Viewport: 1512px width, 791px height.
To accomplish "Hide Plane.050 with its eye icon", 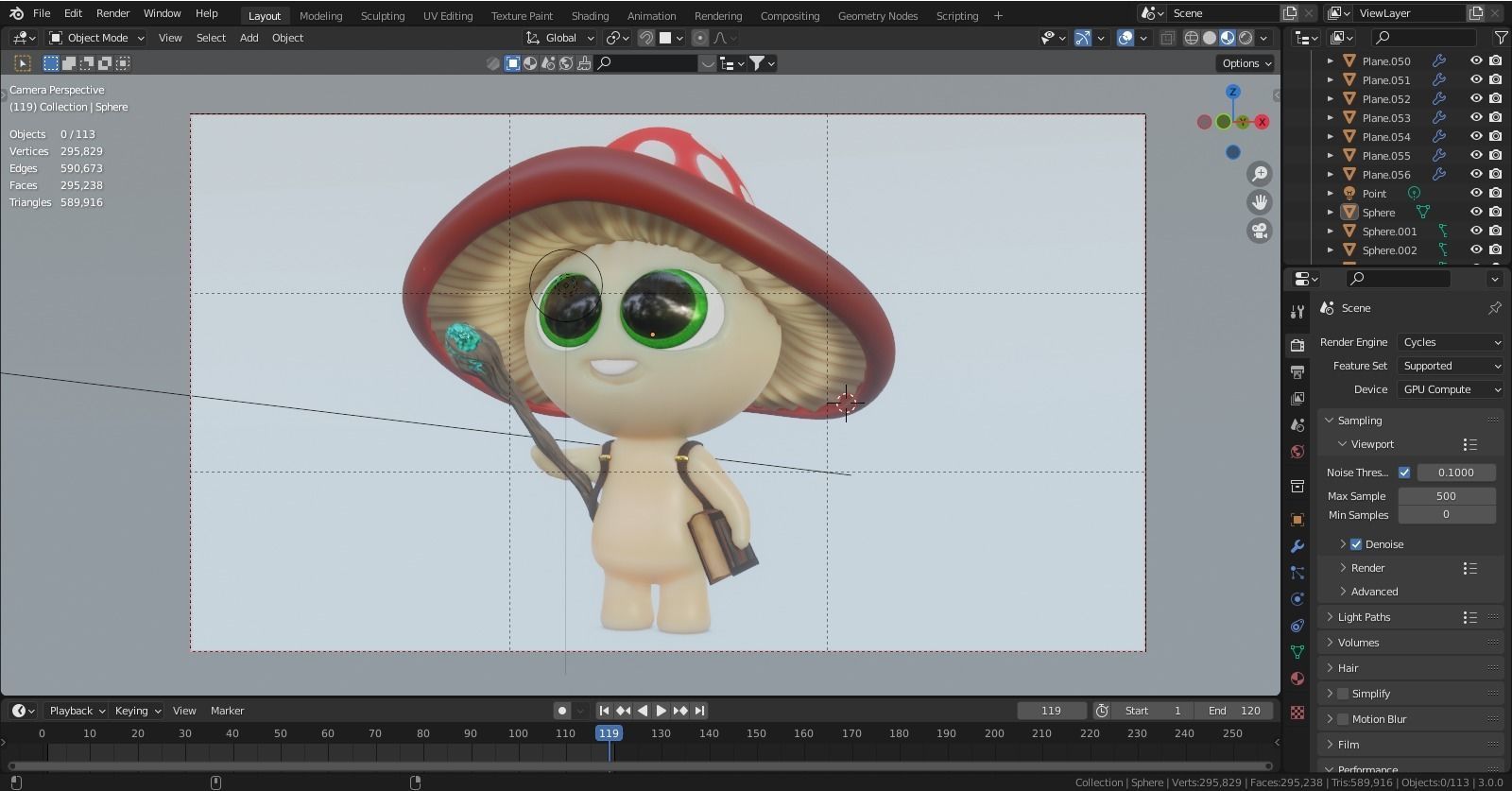I will pyautogui.click(x=1476, y=60).
